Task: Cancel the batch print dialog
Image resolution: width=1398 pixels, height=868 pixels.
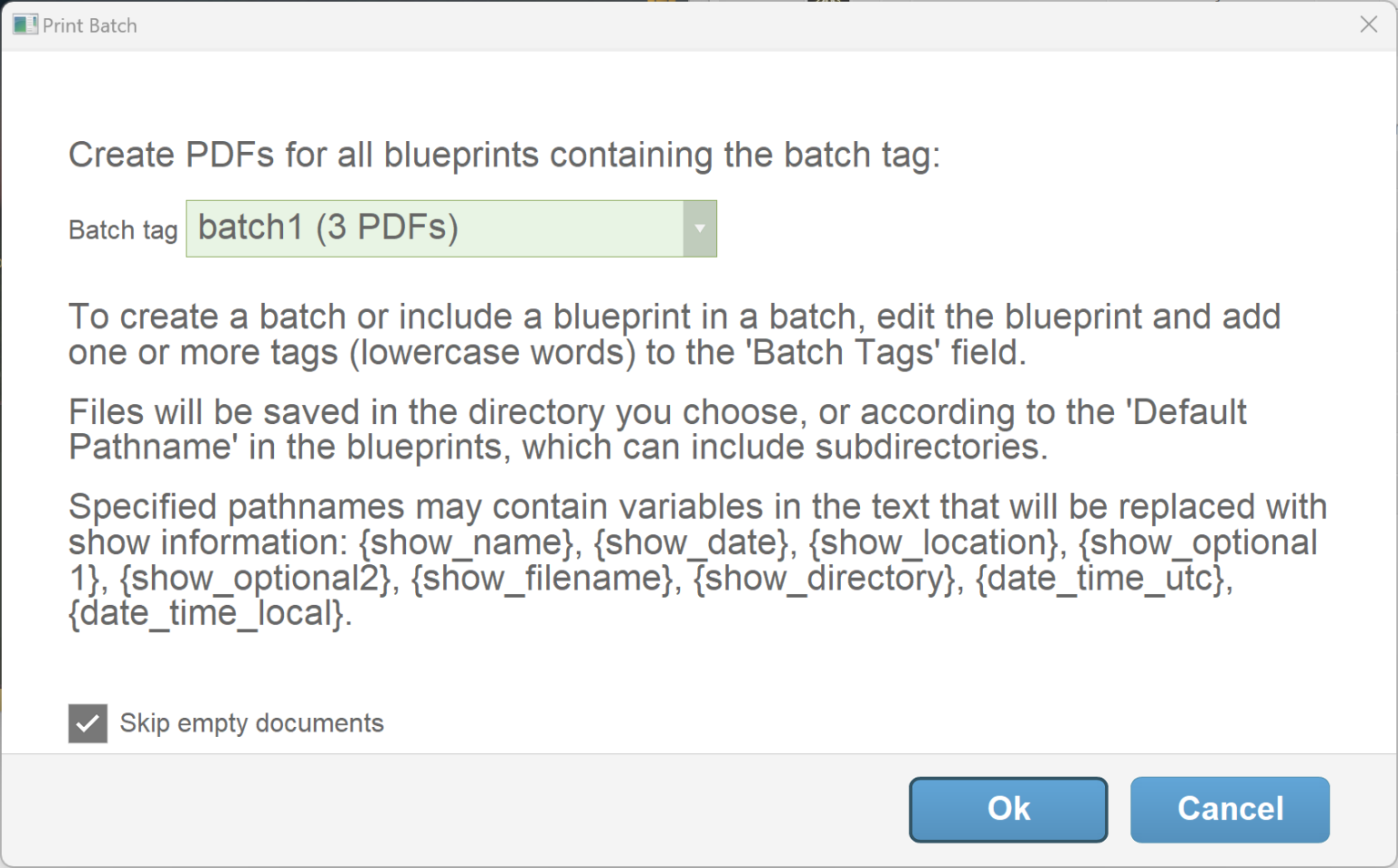Action: 1229,809
